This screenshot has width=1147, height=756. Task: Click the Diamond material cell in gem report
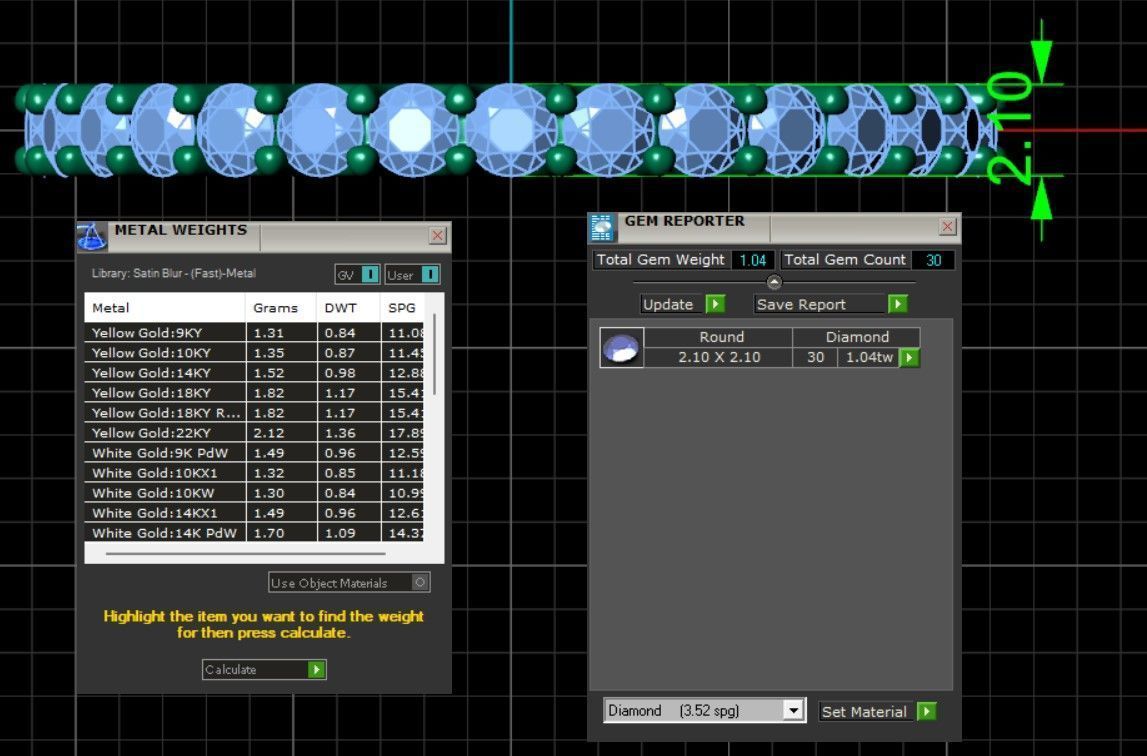click(857, 337)
